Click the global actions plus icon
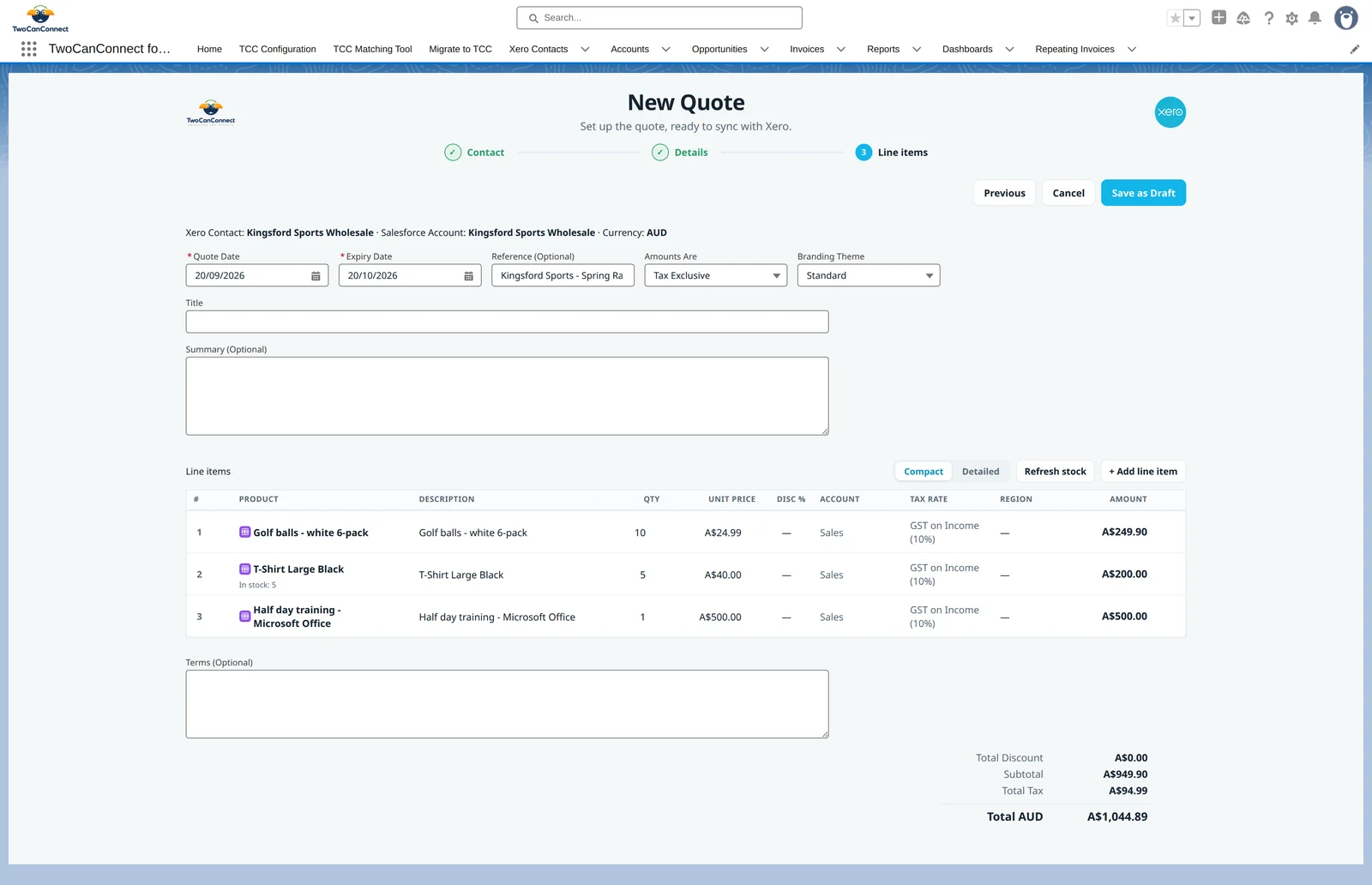The image size is (1372, 885). click(x=1219, y=17)
